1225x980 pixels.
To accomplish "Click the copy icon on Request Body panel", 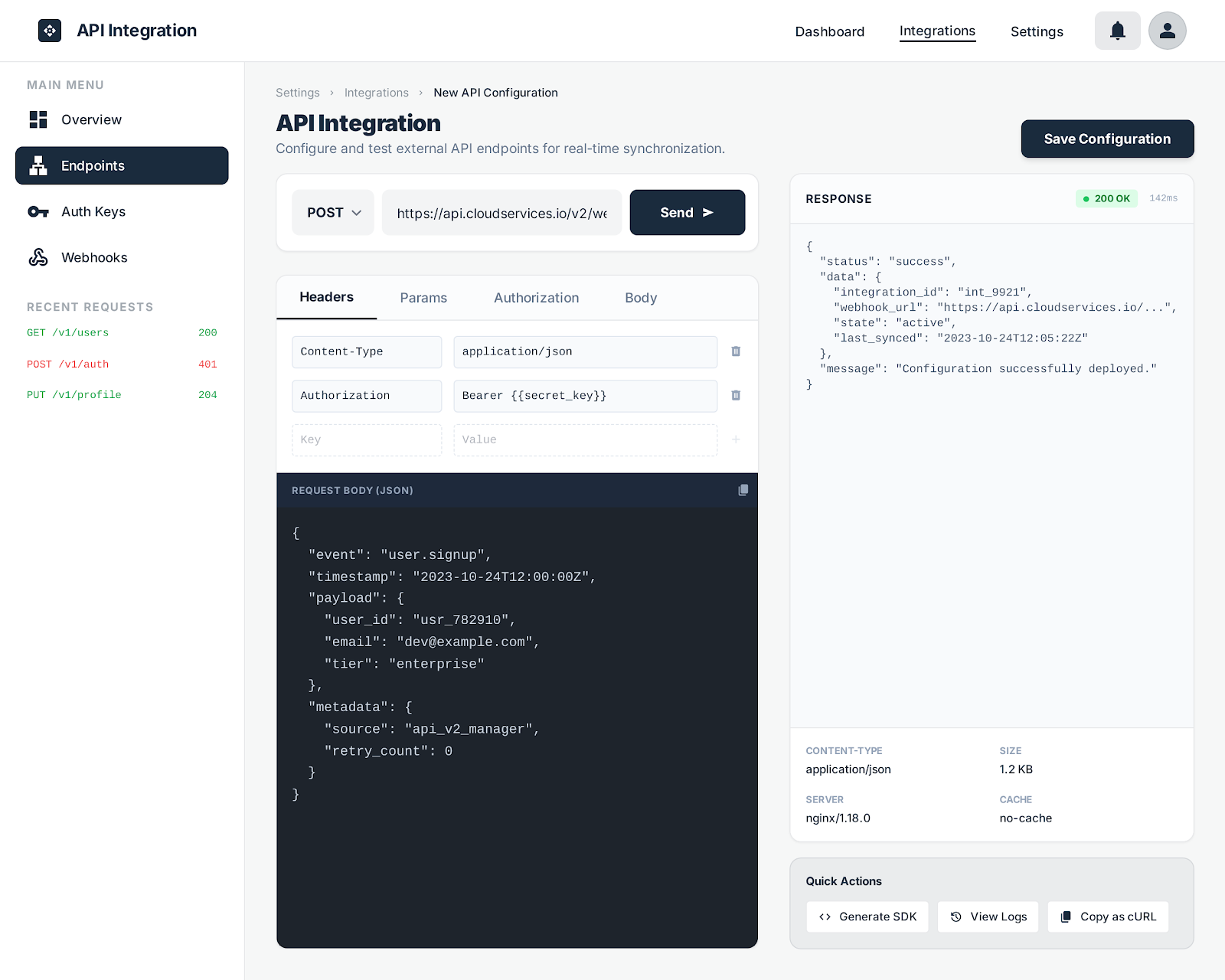I will tap(742, 490).
